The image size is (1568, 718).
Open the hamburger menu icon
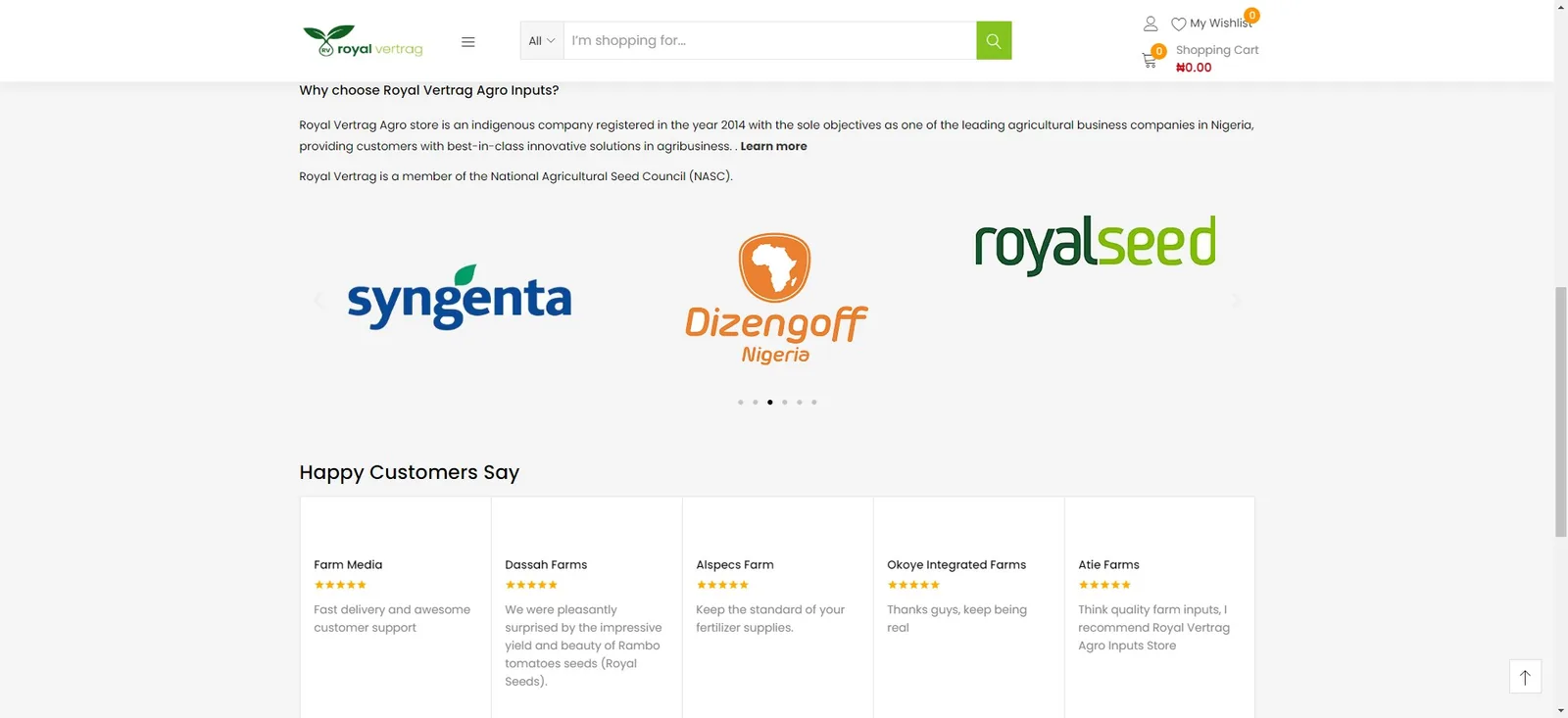(x=467, y=42)
